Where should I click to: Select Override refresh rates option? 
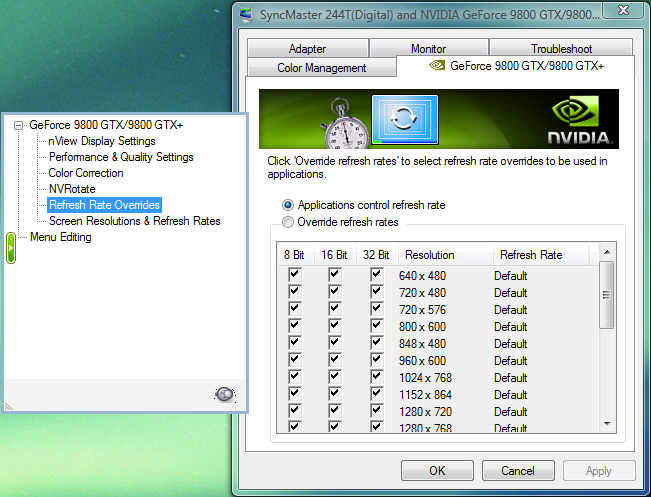(287, 222)
